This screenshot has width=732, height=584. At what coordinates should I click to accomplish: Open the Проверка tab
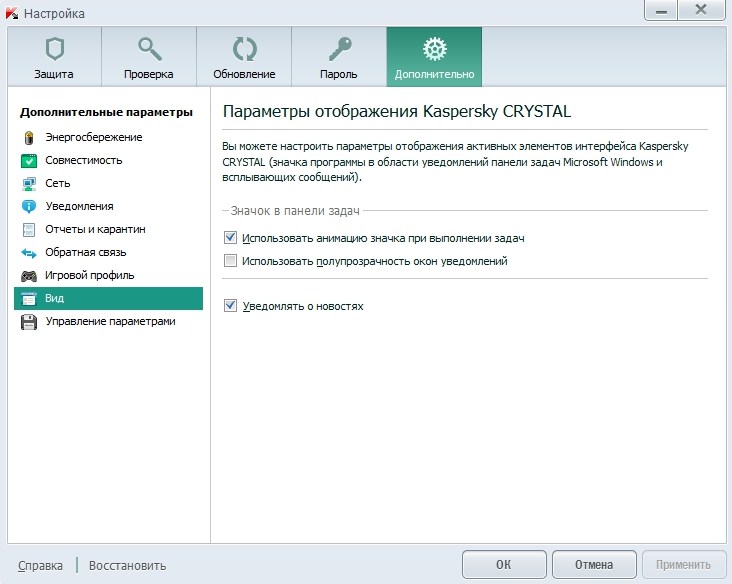tap(148, 57)
